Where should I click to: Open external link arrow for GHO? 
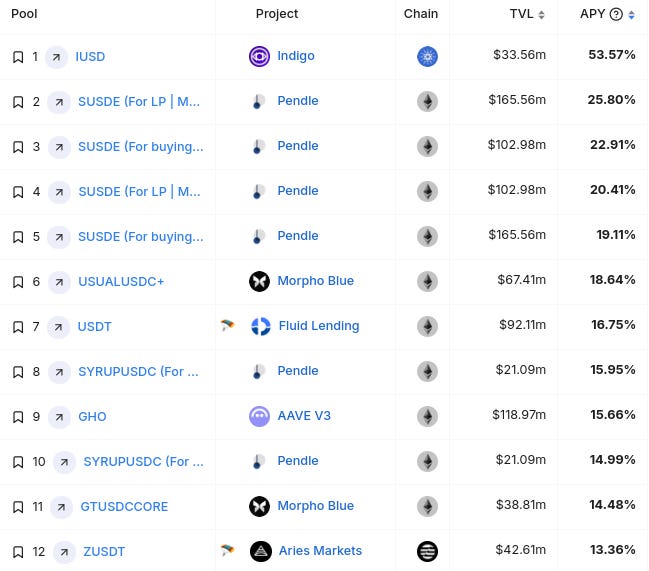click(x=59, y=417)
